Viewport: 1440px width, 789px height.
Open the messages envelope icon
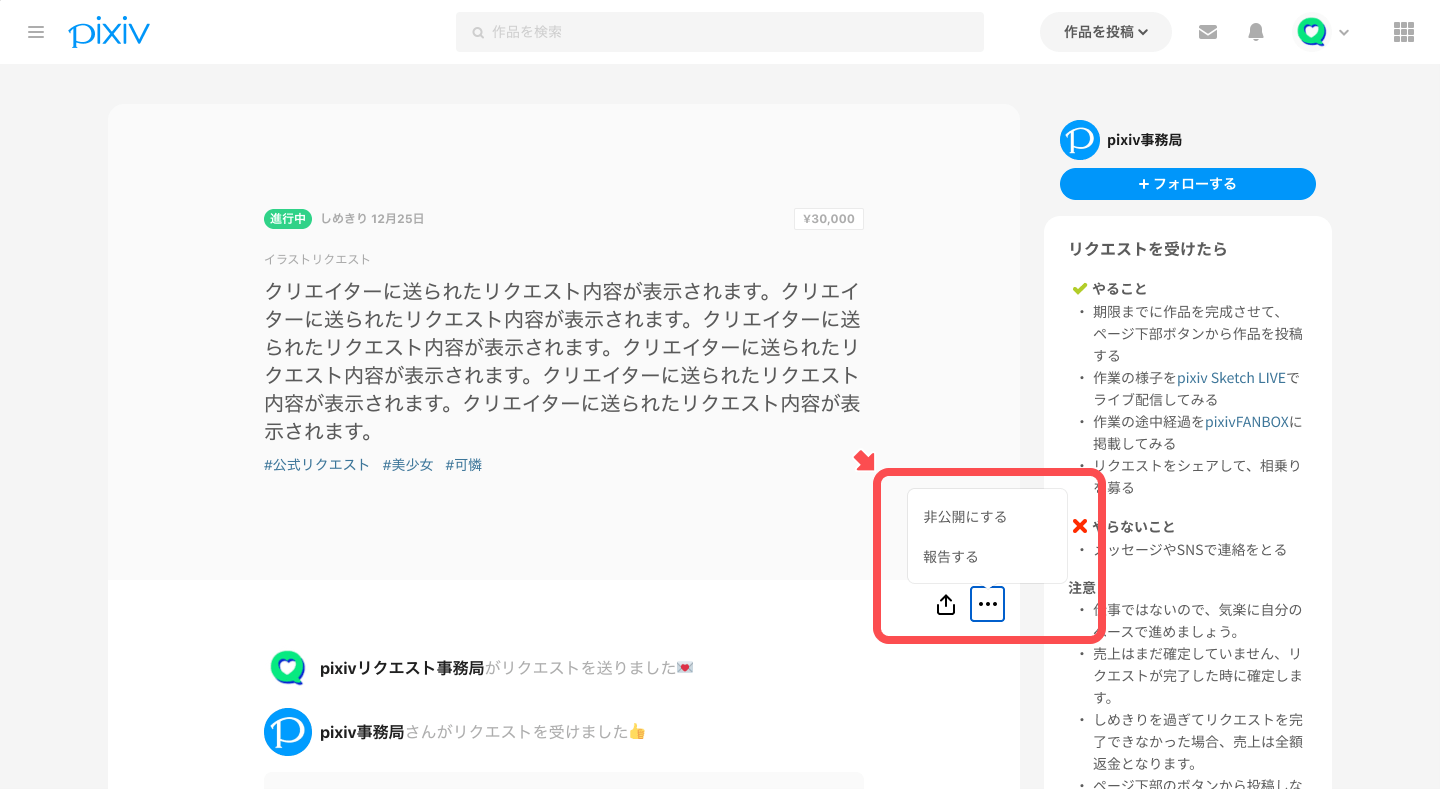(x=1208, y=32)
